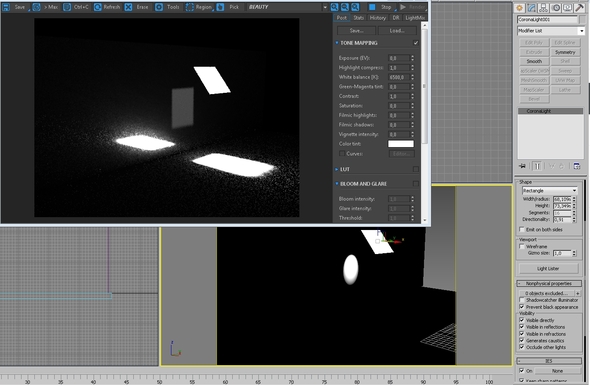This screenshot has height=385, width=590.
Task: Activate the Pick hand icon
Action: [220, 7]
